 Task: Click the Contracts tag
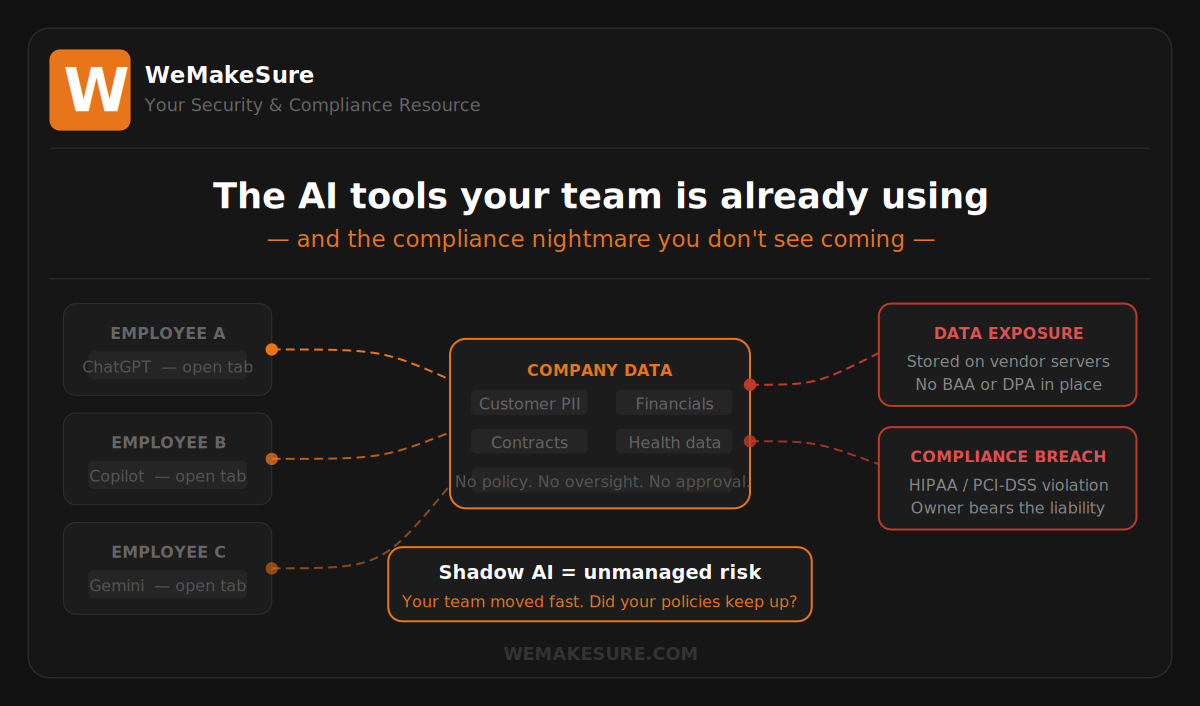coord(529,442)
